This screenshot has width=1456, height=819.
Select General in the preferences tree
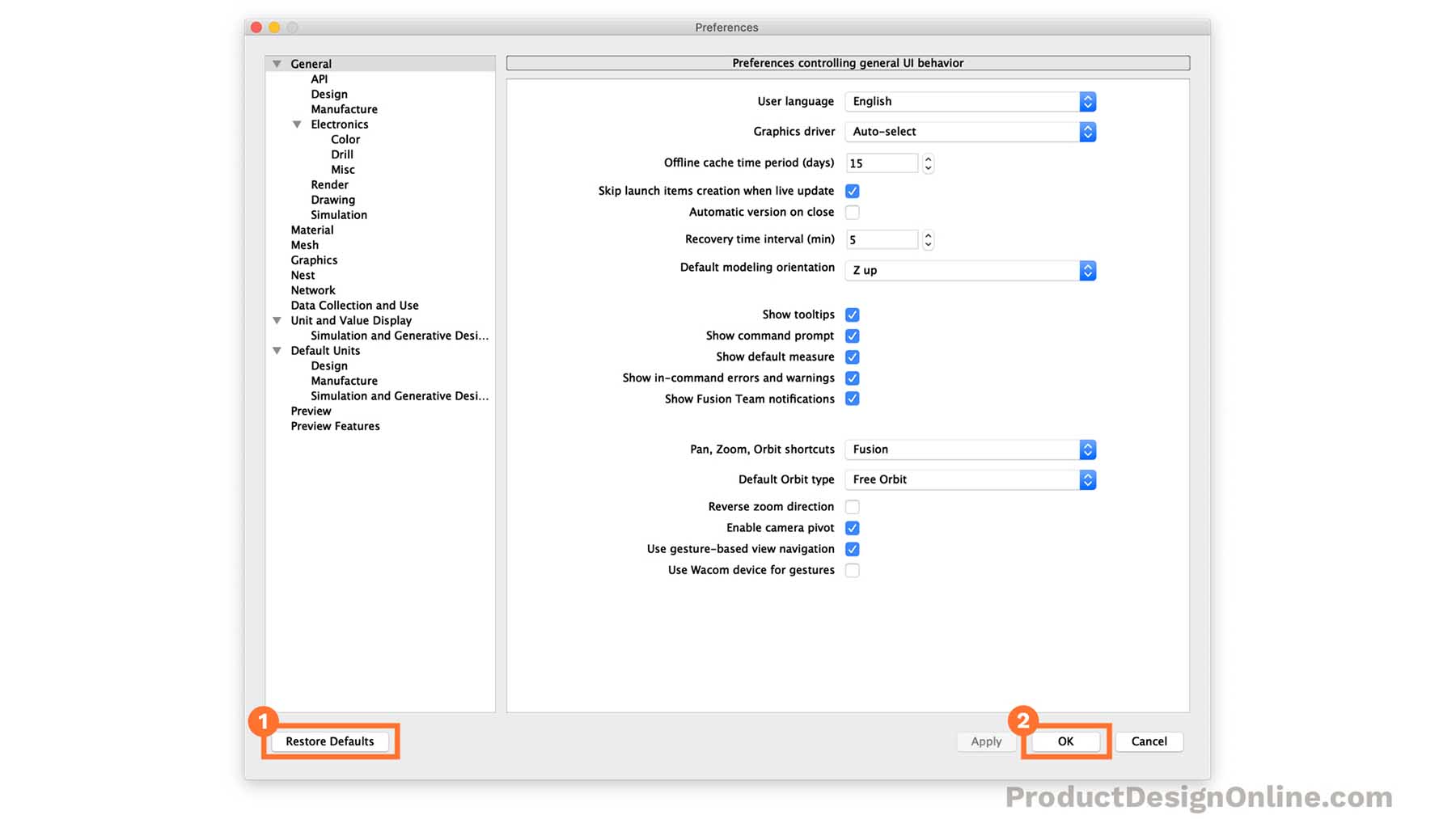(x=311, y=64)
